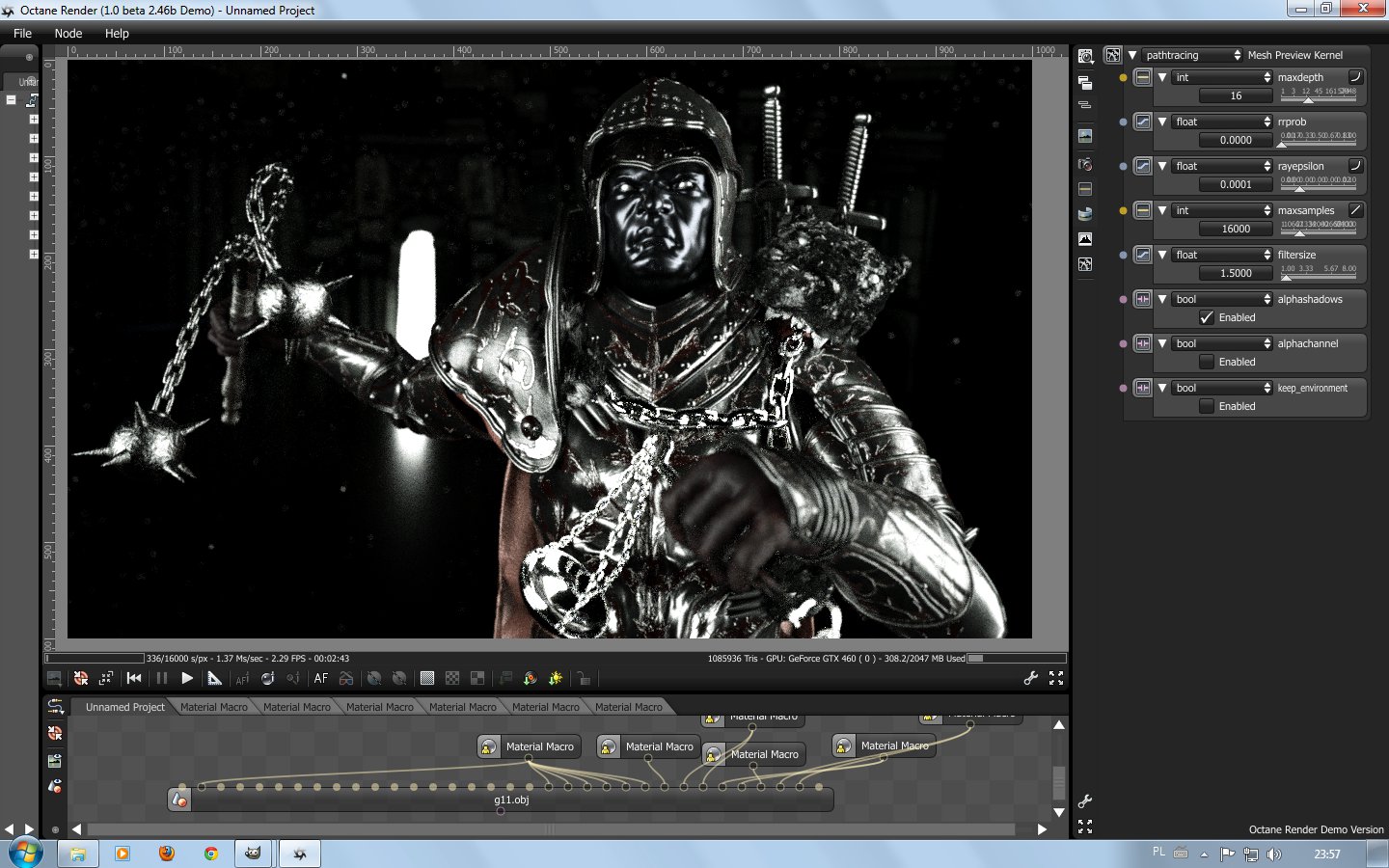Open the Node menu
The height and width of the screenshot is (868, 1389).
click(x=68, y=33)
